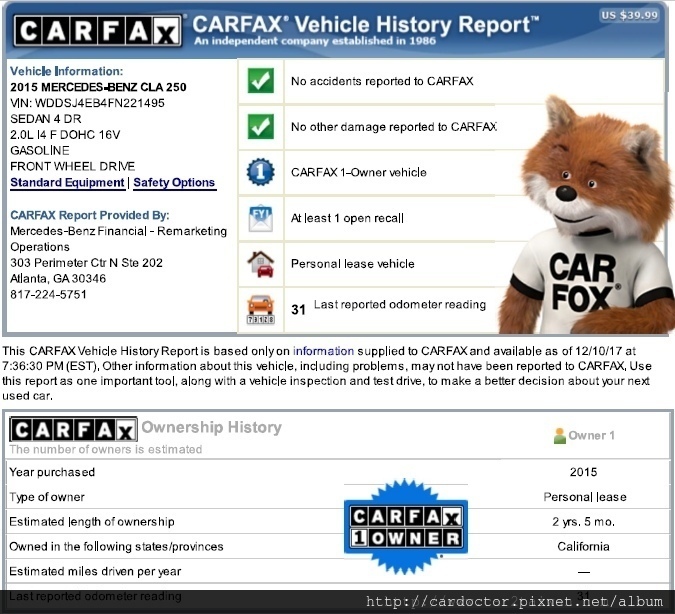The width and height of the screenshot is (675, 614).
Task: Click the house and car lease icon
Action: [260, 264]
